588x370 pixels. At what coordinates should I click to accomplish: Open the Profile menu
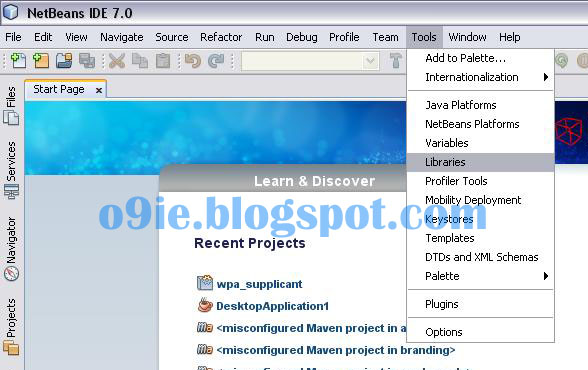(x=344, y=37)
